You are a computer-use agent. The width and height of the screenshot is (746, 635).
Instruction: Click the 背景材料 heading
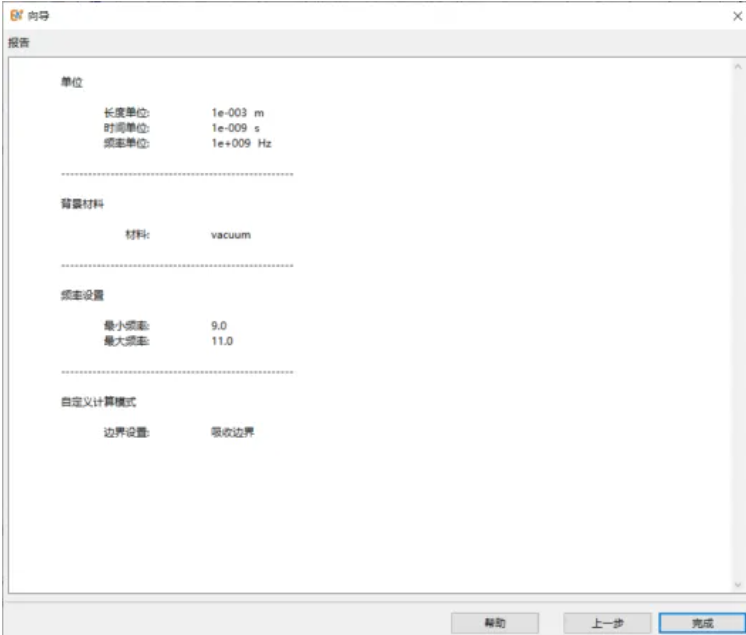tap(82, 204)
